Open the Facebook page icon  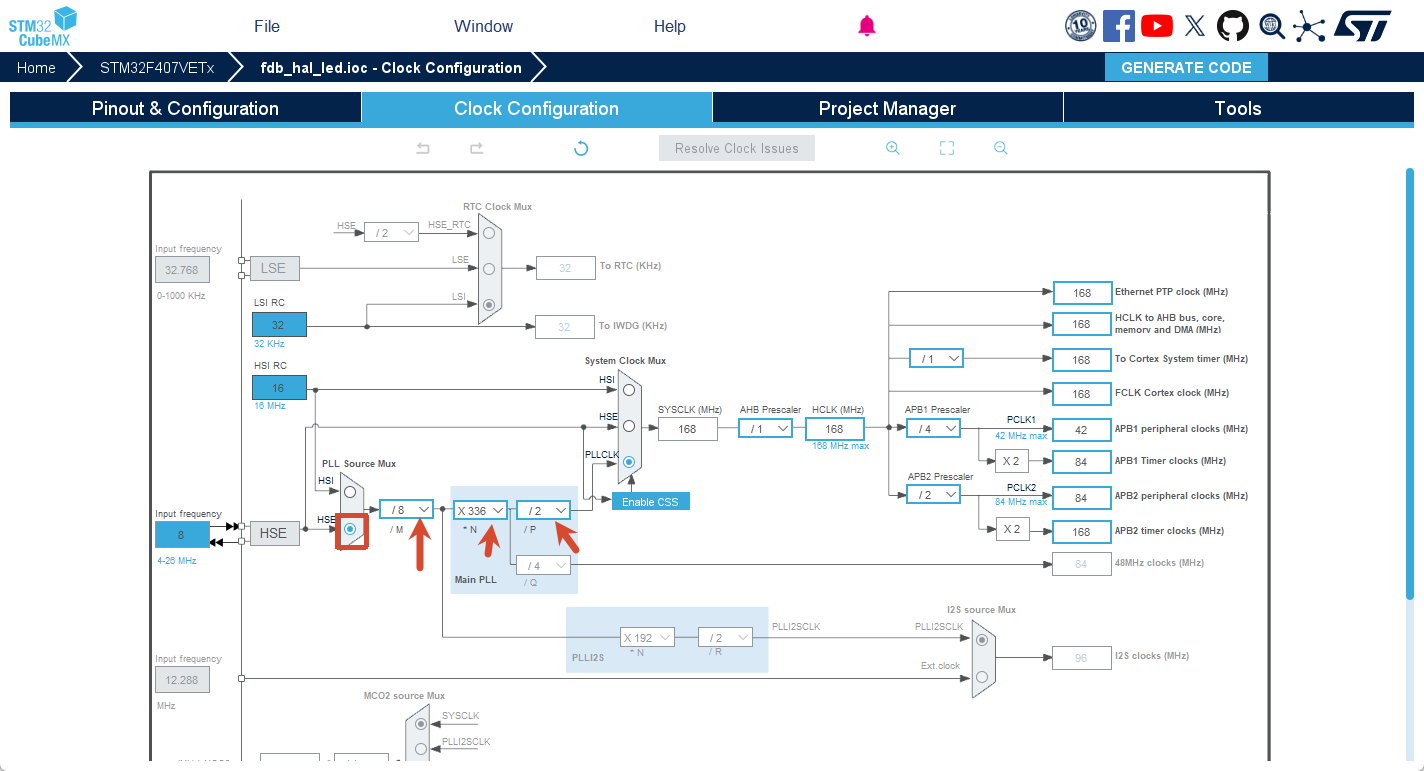click(x=1119, y=26)
